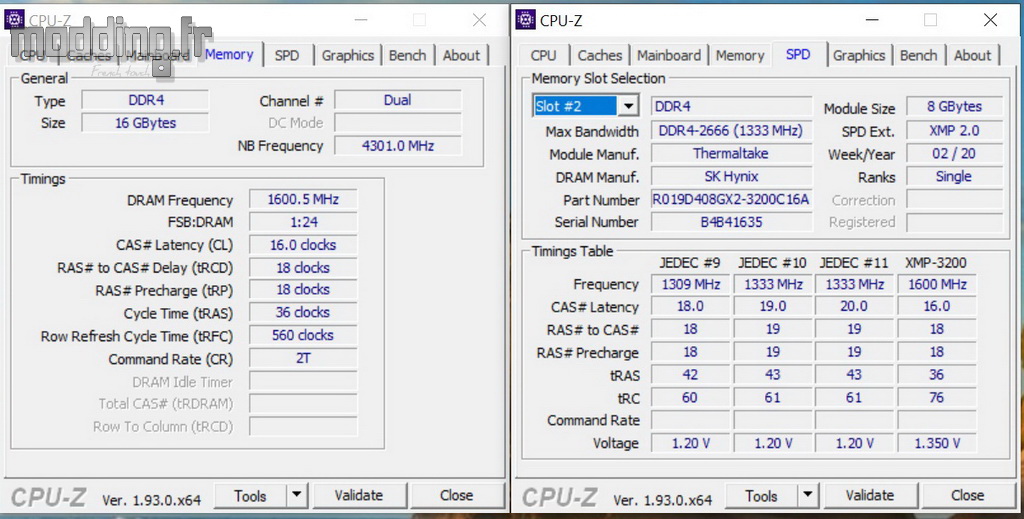Open the Slot #2 memory slot dropdown
Image resolution: width=1024 pixels, height=519 pixels.
(x=628, y=106)
